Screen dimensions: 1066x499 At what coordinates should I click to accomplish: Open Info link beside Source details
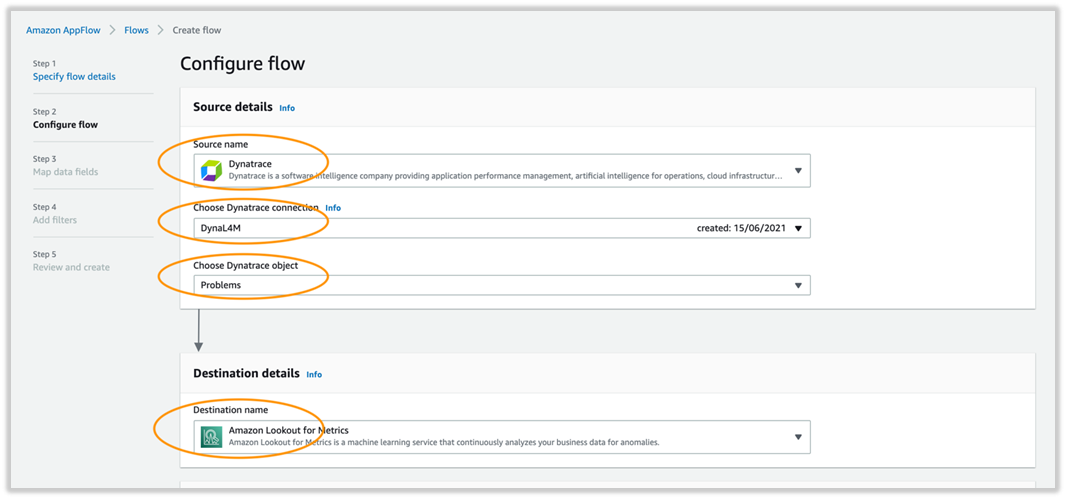(287, 108)
